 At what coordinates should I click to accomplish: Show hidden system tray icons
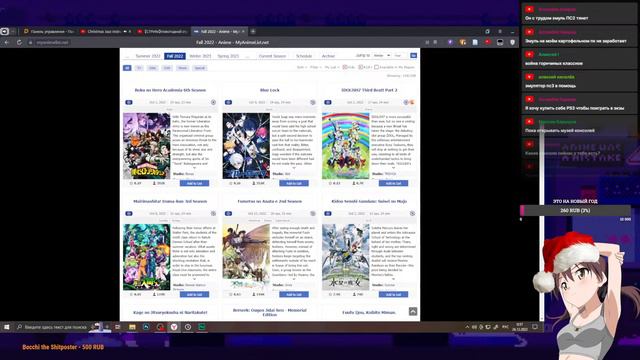tap(467, 327)
